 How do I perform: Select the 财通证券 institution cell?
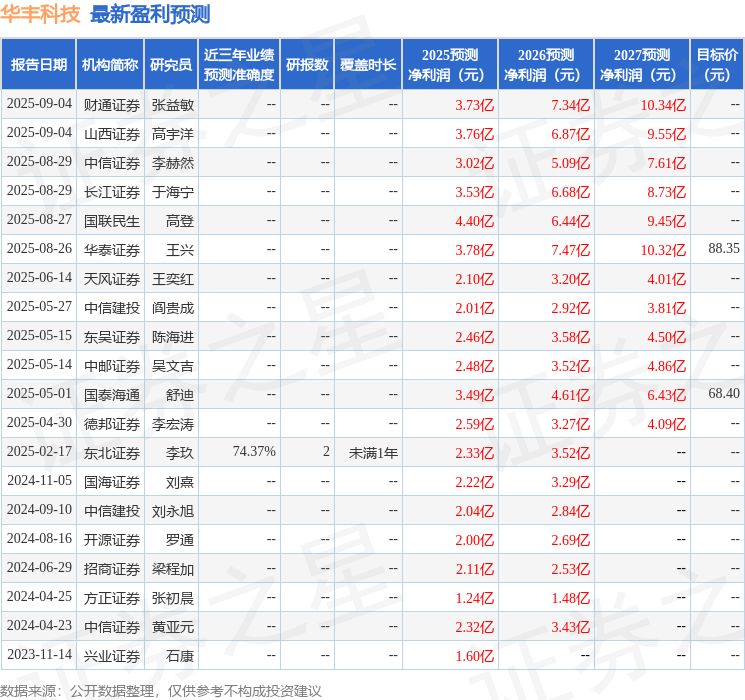tap(112, 105)
